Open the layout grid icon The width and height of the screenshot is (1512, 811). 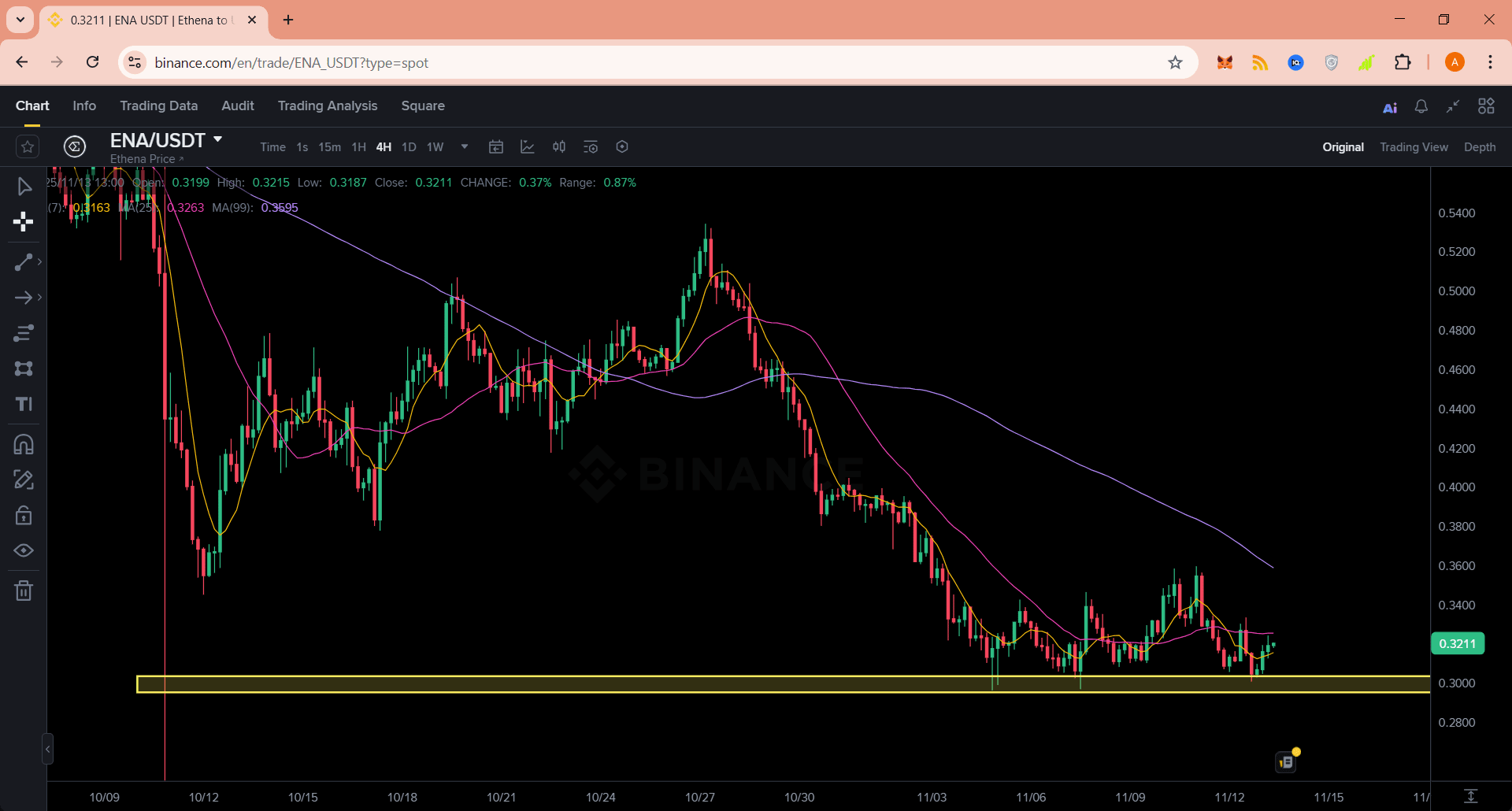[1486, 106]
